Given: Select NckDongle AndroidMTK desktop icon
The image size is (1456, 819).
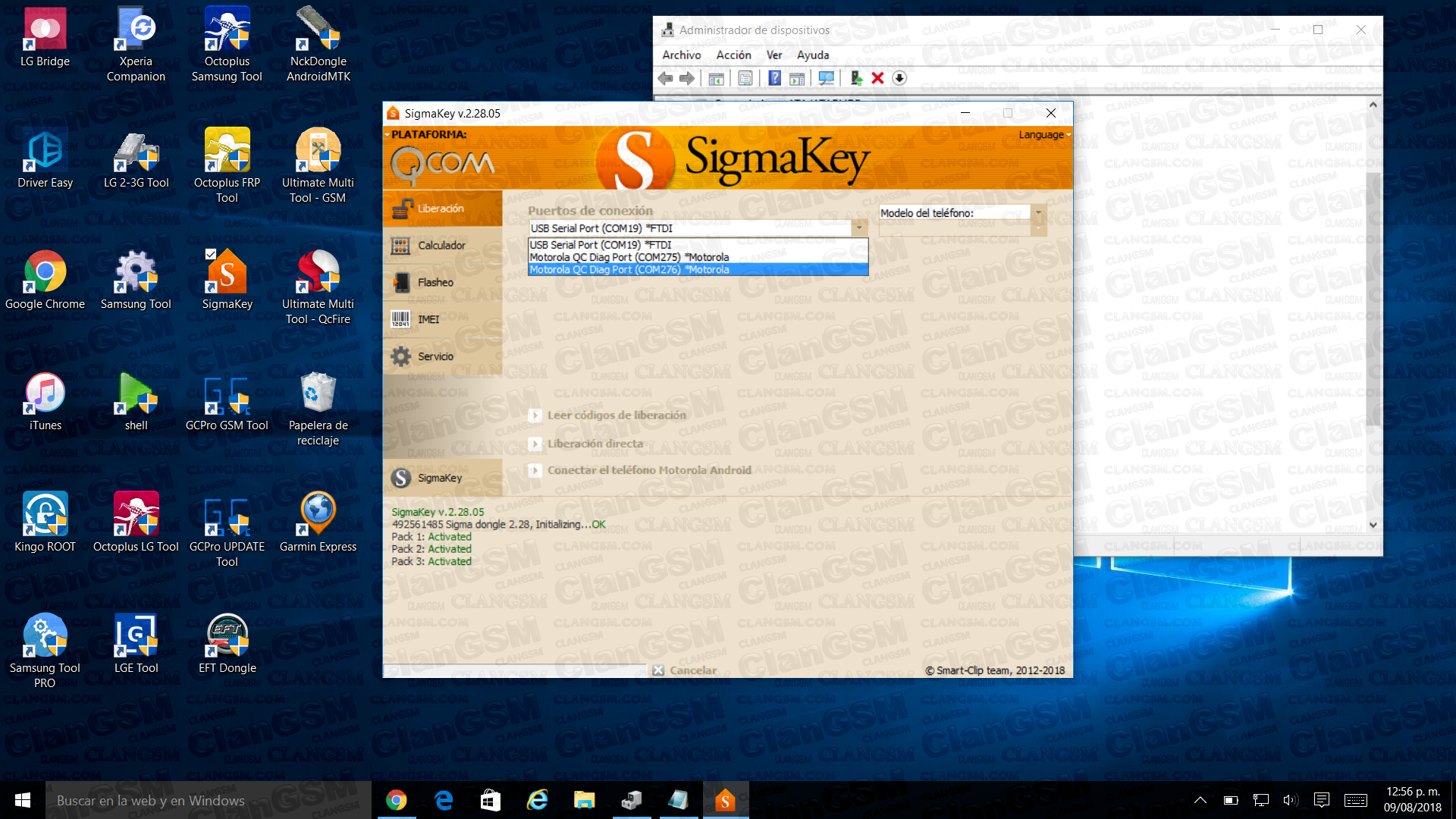Looking at the screenshot, I should point(318,45).
